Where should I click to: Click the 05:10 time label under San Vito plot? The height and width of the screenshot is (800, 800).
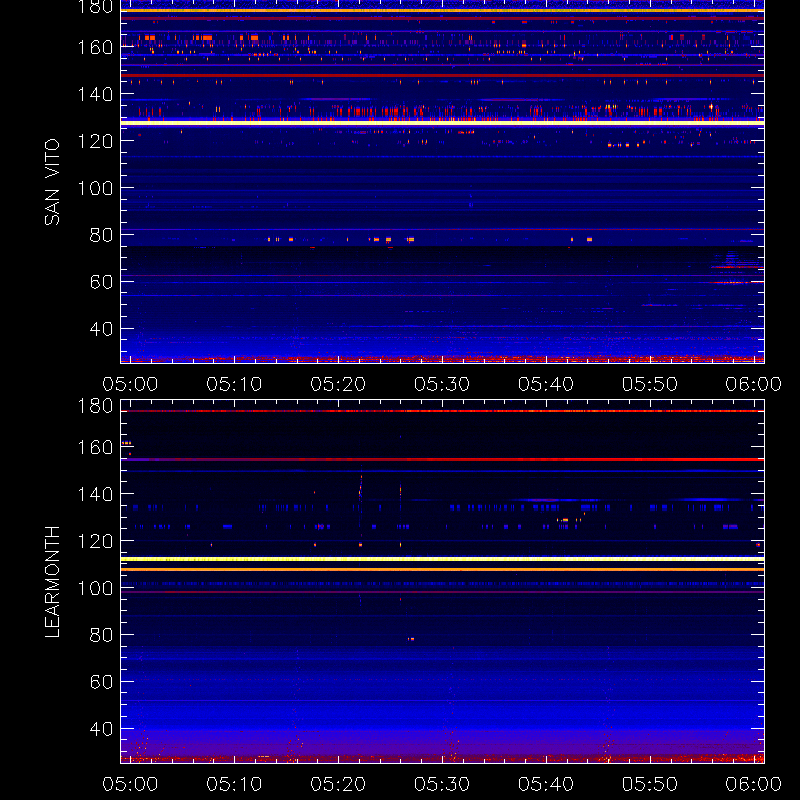[234, 384]
